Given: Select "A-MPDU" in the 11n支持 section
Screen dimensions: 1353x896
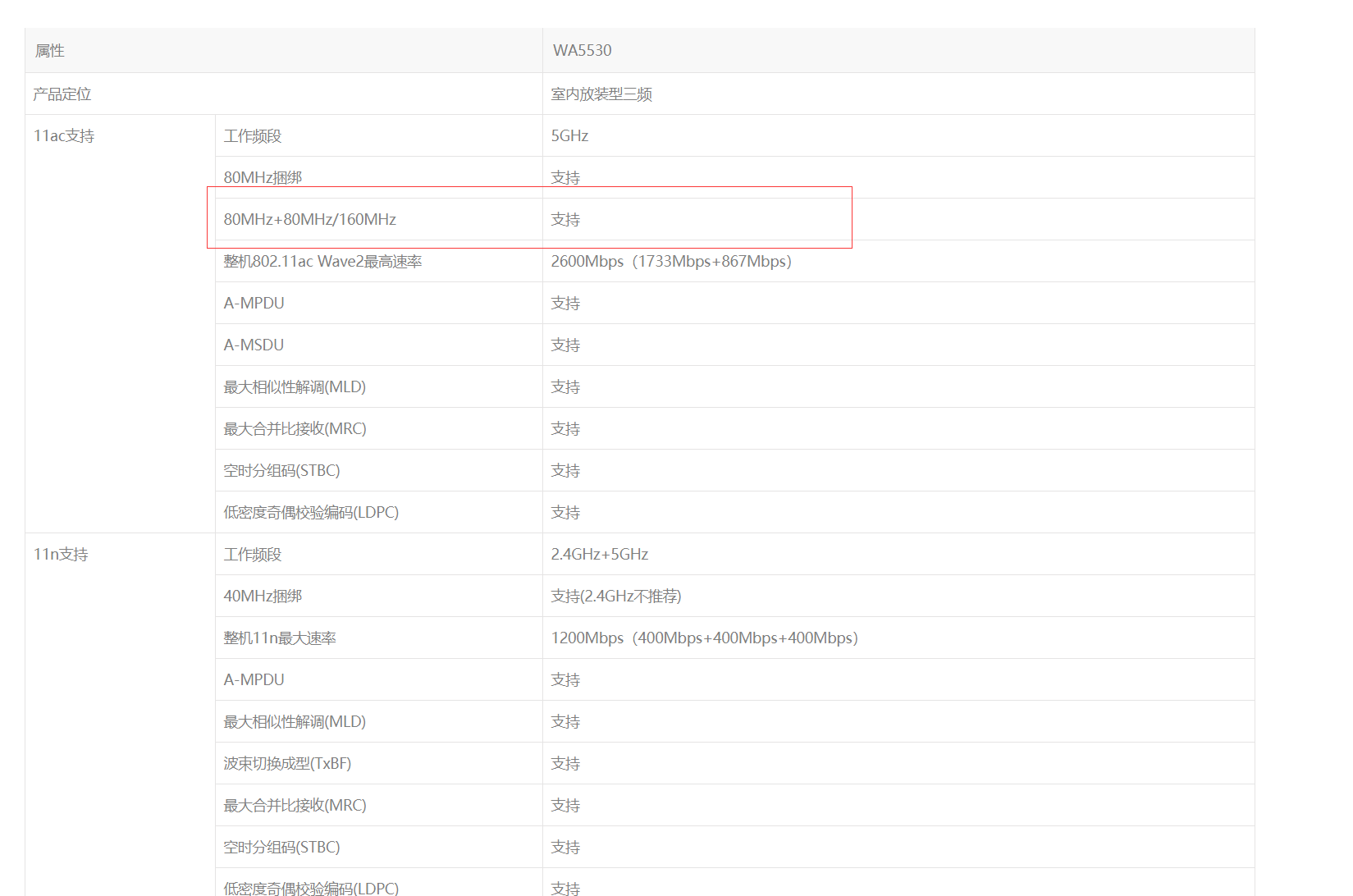Looking at the screenshot, I should 254,680.
